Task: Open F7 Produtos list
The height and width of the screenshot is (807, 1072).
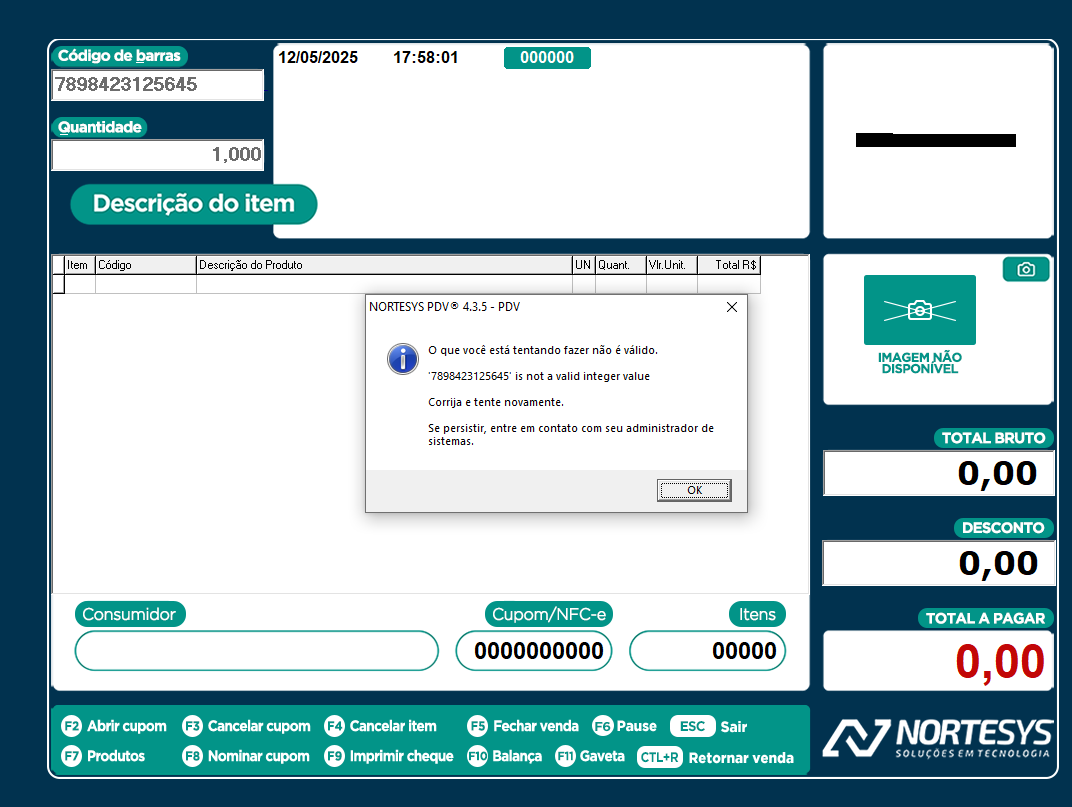Action: (x=103, y=757)
